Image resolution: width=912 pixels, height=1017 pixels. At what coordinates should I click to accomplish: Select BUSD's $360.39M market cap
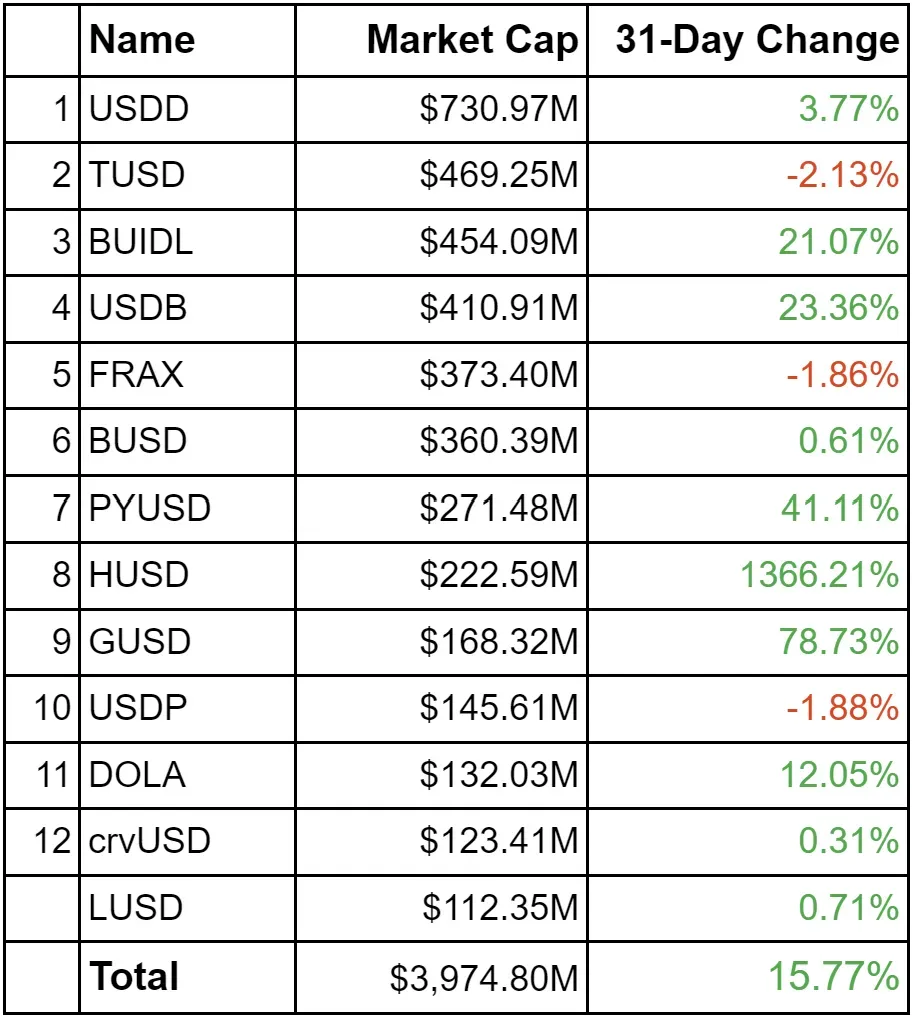(x=499, y=441)
